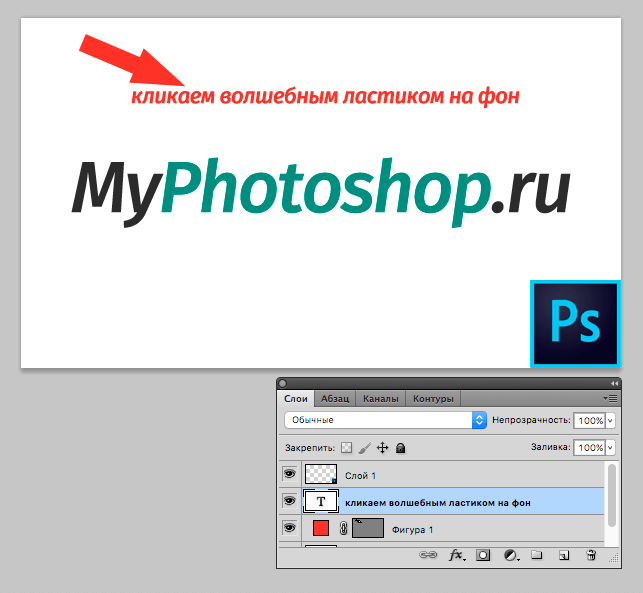Create a new group folder icon
643x593 pixels.
(537, 555)
